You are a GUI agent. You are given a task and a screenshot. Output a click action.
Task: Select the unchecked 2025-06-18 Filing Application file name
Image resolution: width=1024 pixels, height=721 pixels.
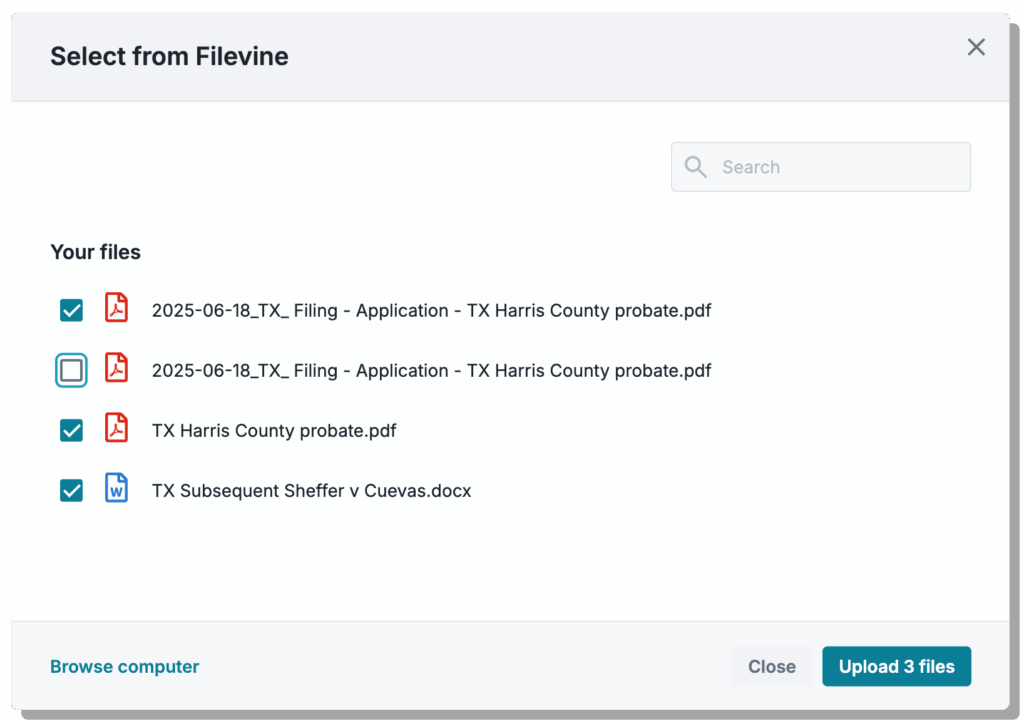(x=431, y=371)
